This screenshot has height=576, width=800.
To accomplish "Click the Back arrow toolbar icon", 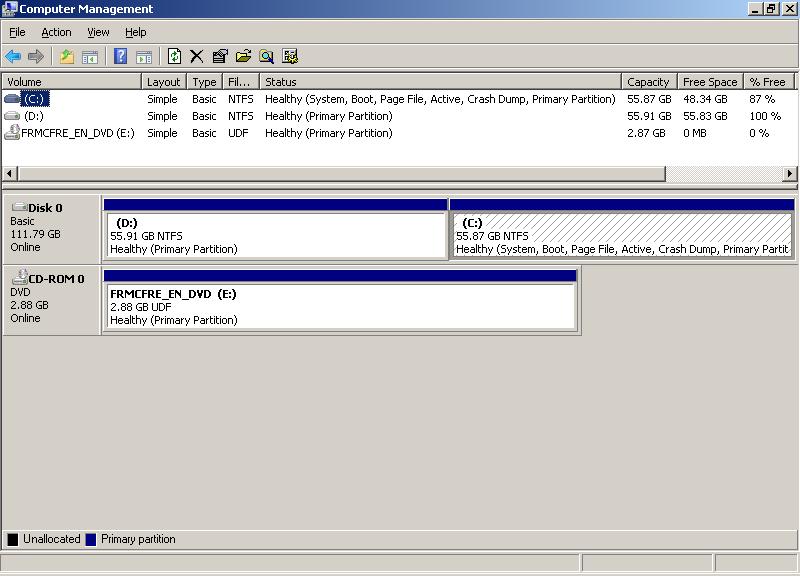I will 13,57.
